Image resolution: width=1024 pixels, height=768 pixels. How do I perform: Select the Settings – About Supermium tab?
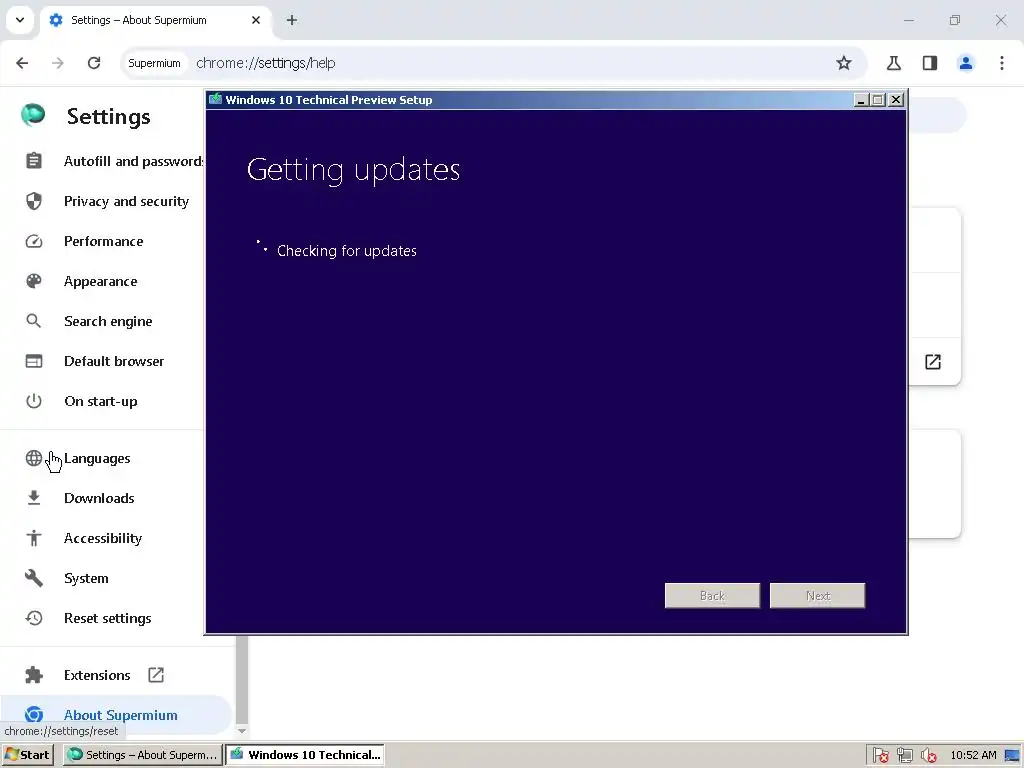click(155, 20)
